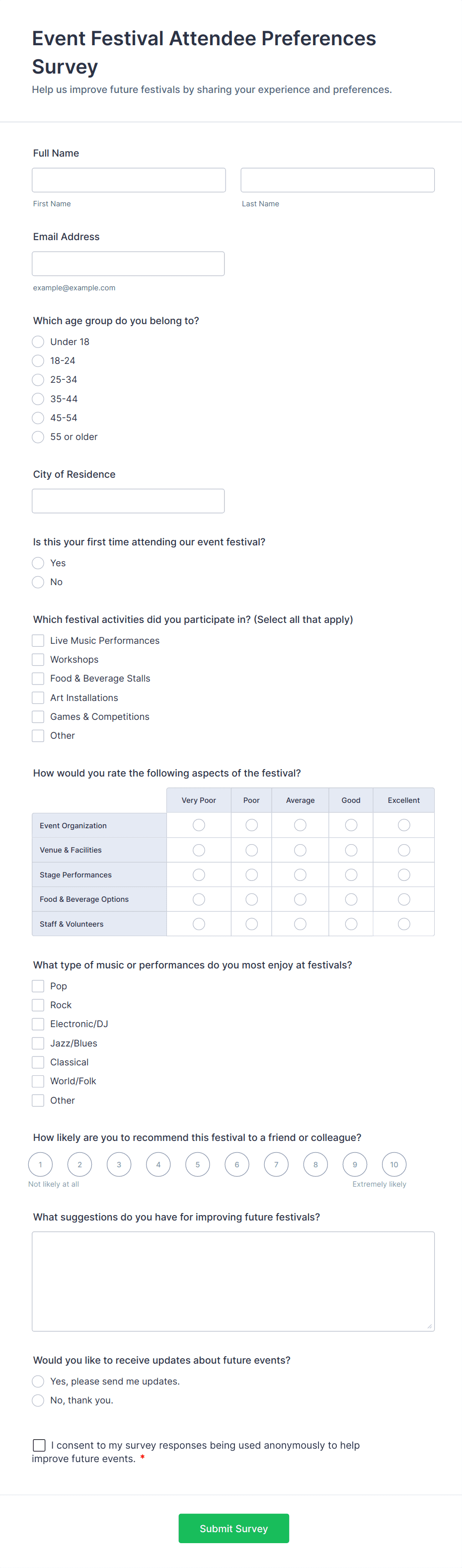
Task: Check the anonymous consent agreement box
Action: pos(39,1444)
